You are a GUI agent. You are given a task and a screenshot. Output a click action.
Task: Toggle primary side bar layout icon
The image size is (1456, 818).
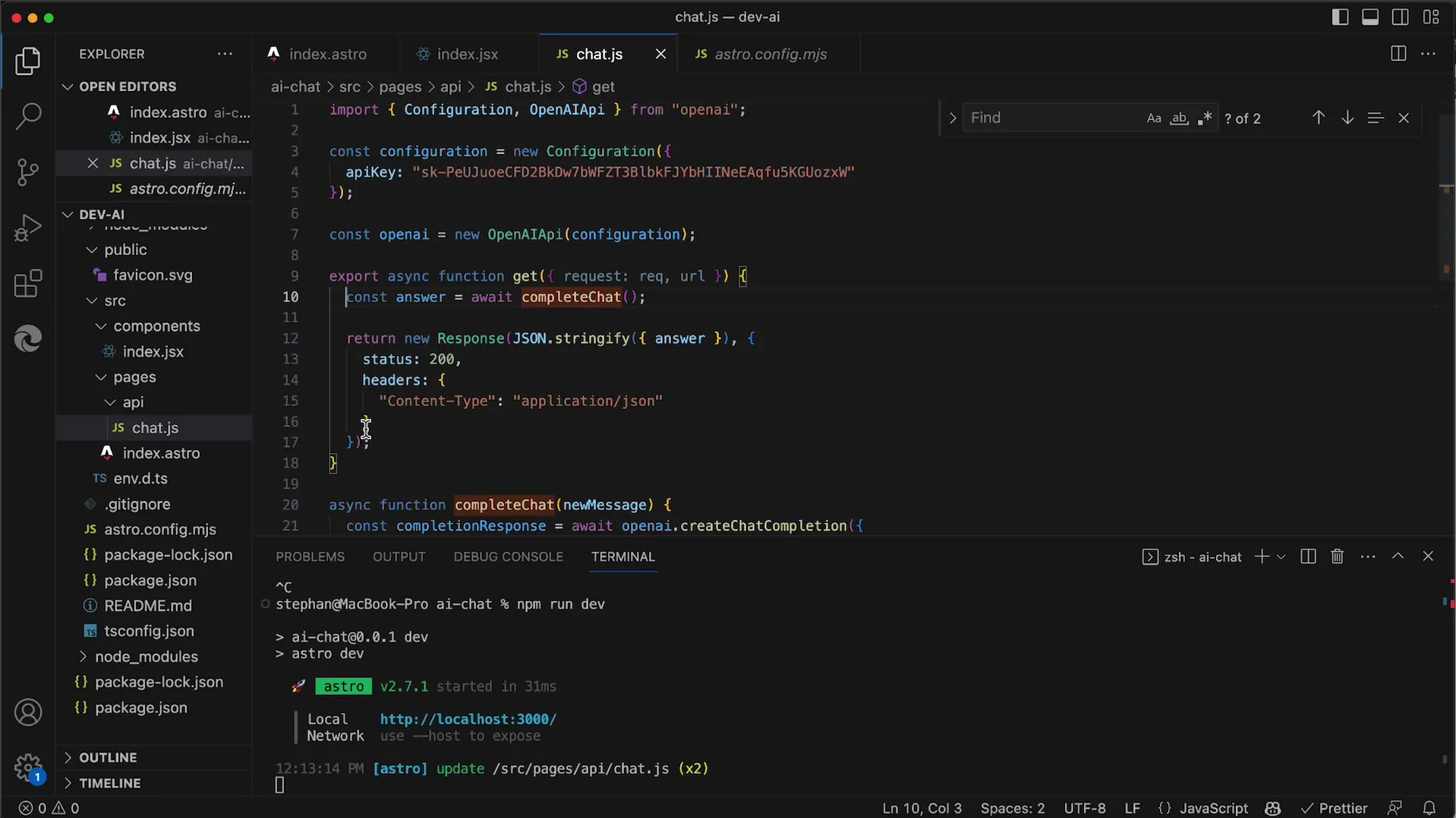(x=1340, y=17)
